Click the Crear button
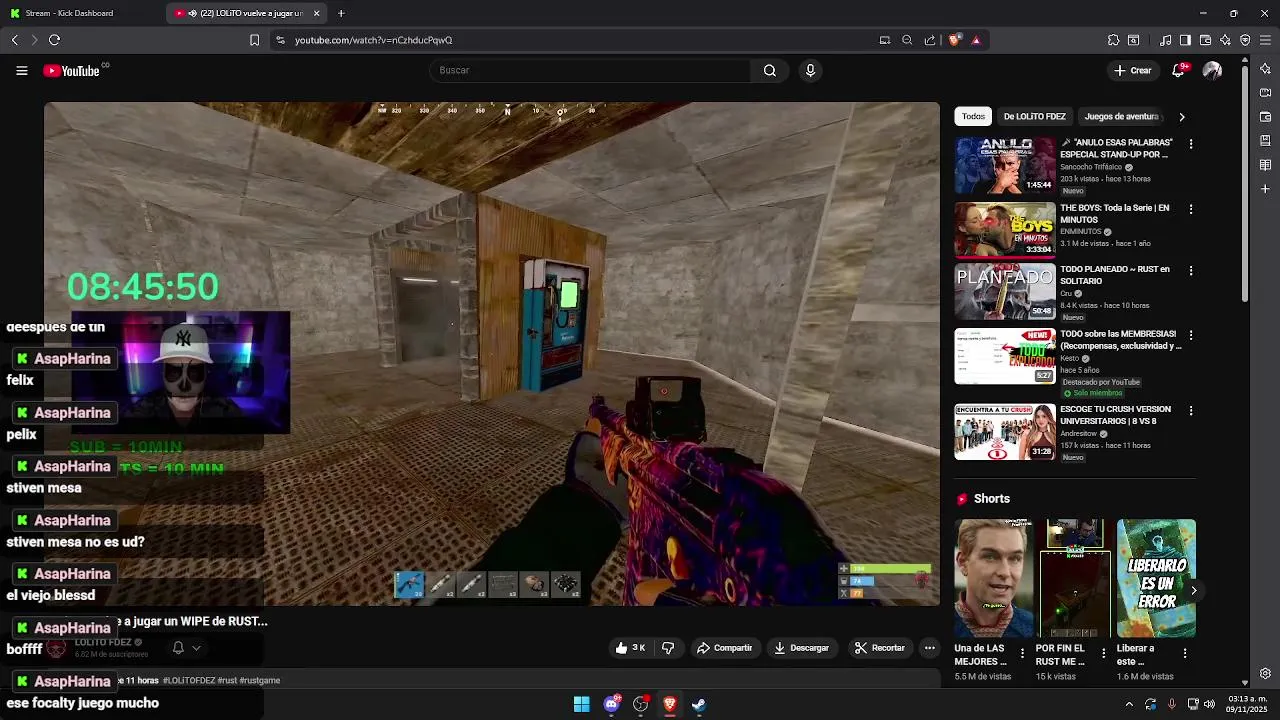The image size is (1280, 720). point(1133,70)
